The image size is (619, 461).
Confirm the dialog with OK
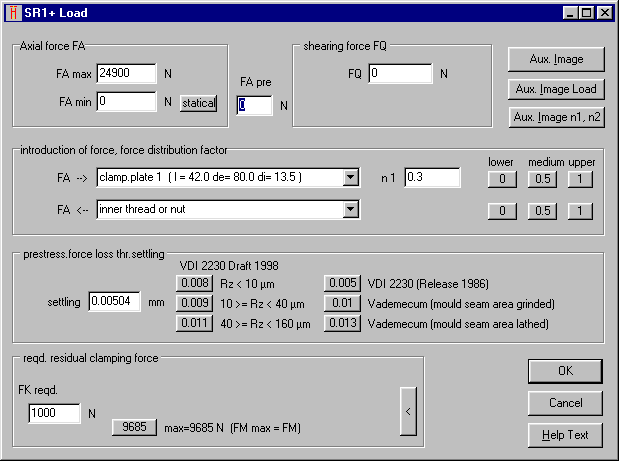click(x=565, y=371)
